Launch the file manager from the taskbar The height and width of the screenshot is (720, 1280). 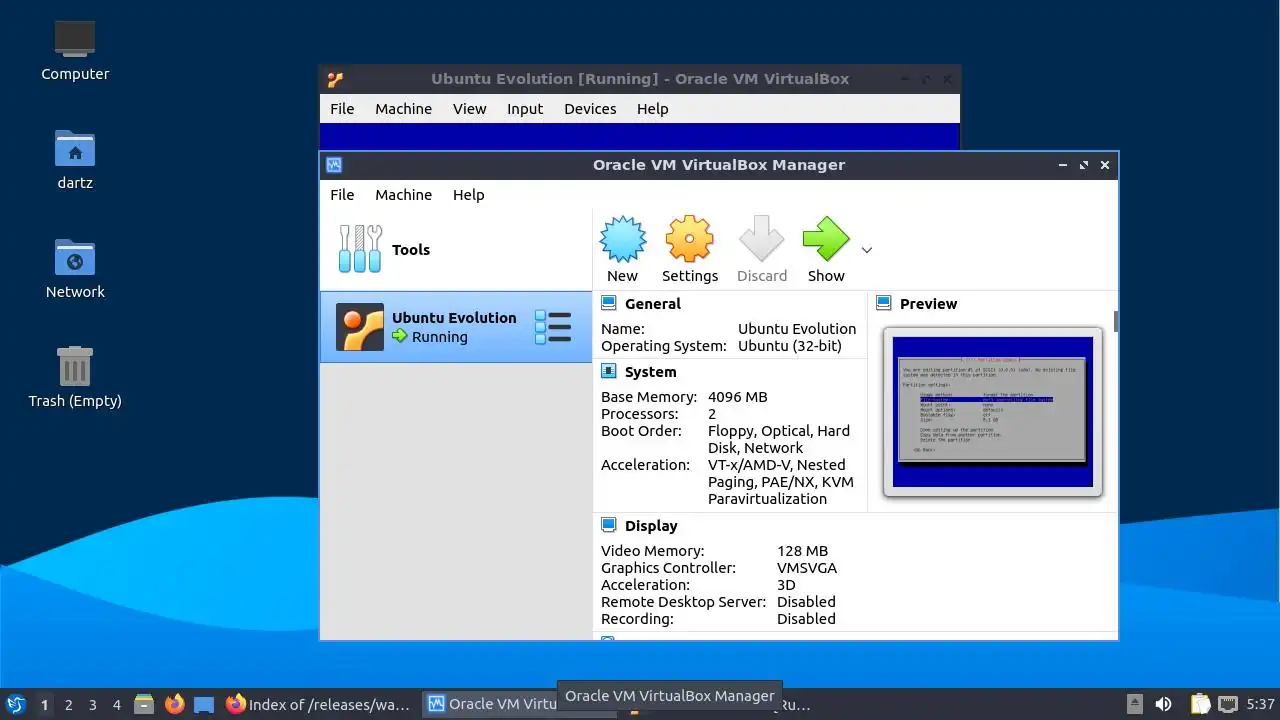tap(144, 704)
